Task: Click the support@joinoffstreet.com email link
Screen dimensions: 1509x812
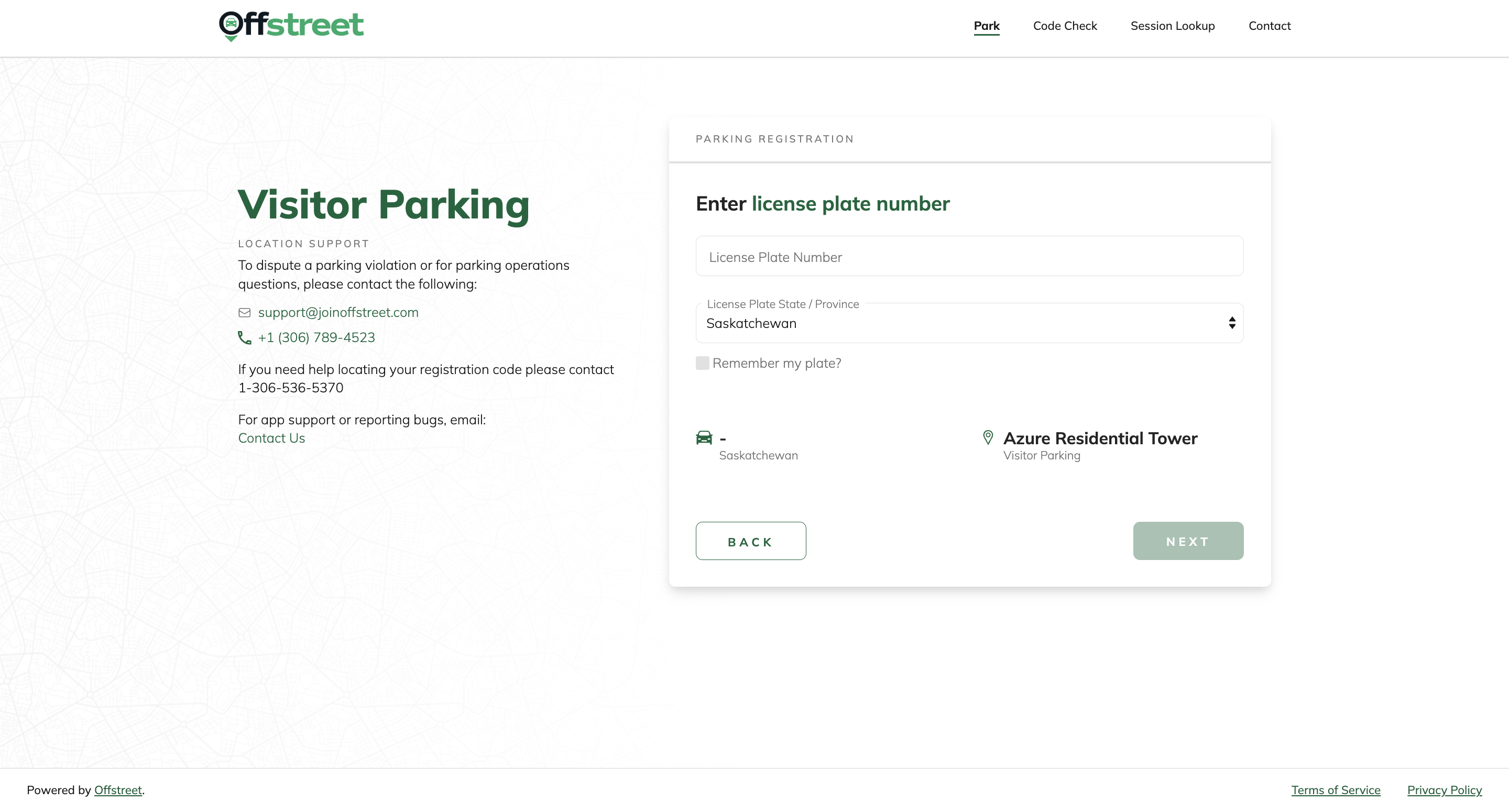Action: coord(338,313)
